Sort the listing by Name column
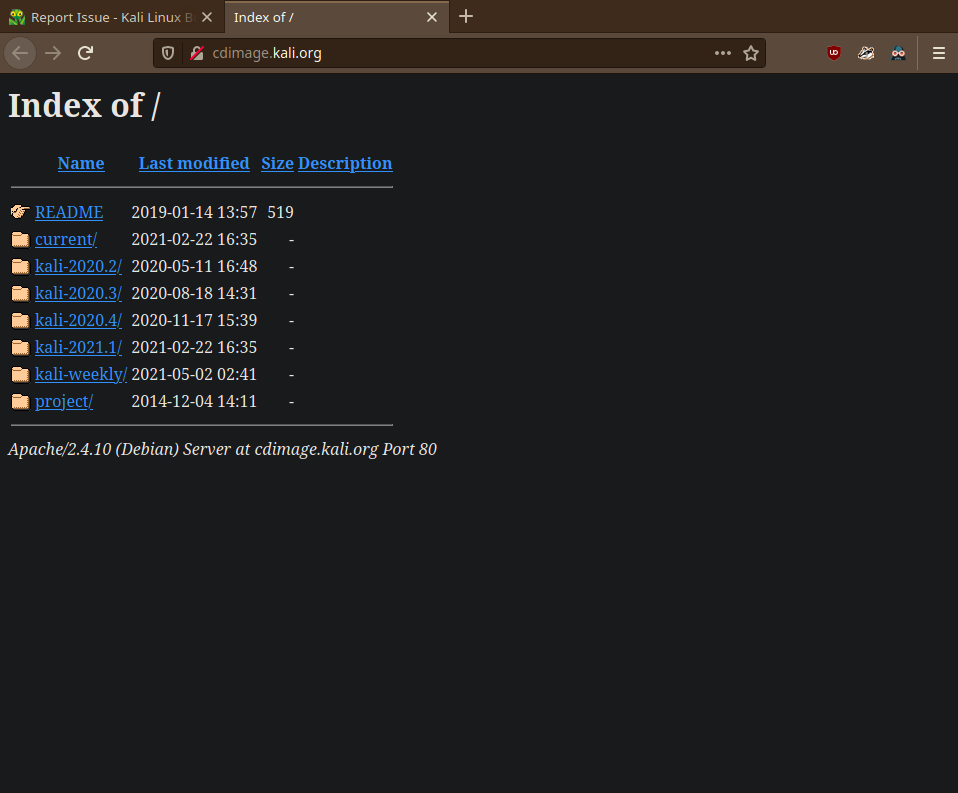This screenshot has height=793, width=958. pos(81,163)
